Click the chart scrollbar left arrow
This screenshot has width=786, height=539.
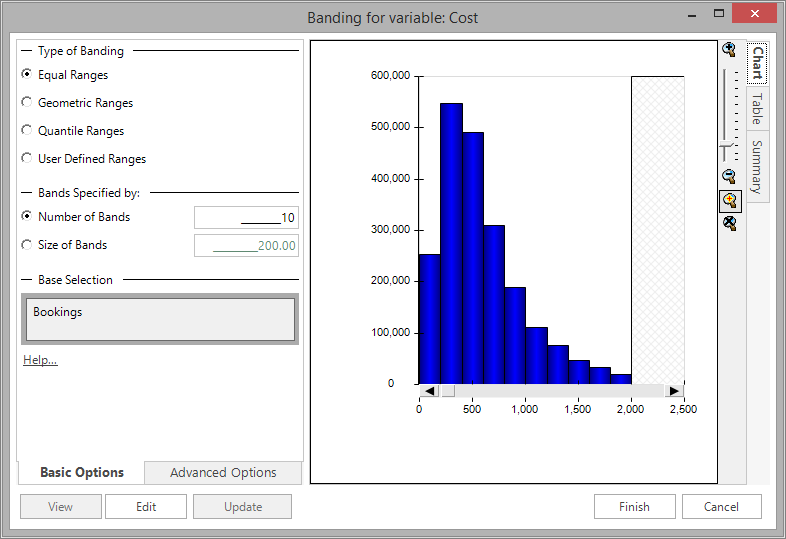click(x=429, y=391)
